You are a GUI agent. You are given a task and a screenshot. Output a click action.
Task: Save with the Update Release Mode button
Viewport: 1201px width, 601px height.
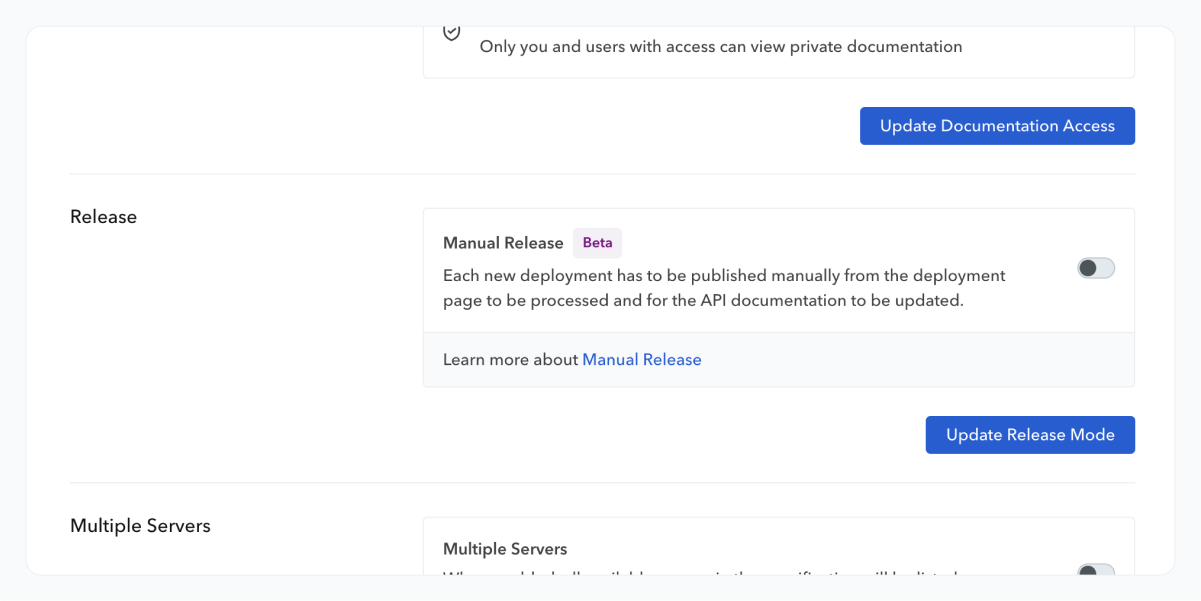[1030, 435]
